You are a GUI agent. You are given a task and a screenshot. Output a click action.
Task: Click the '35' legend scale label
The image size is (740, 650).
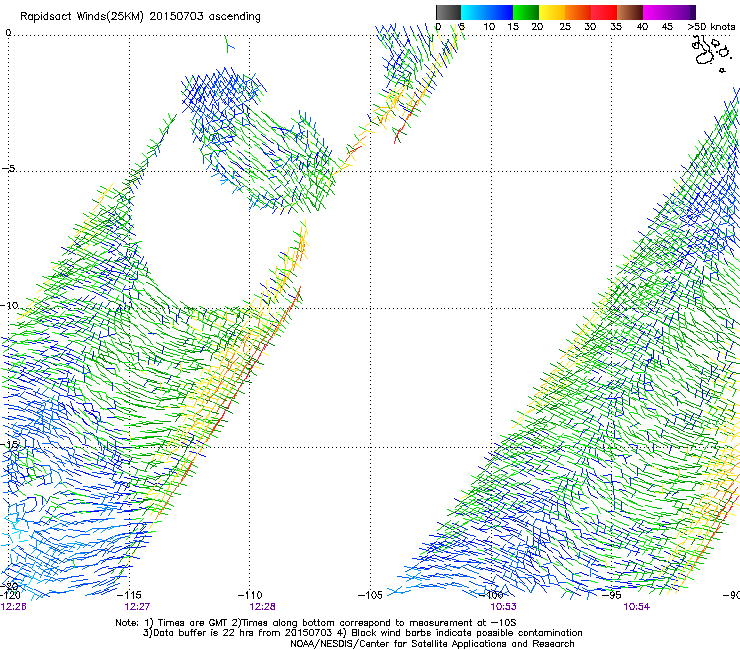(x=616, y=26)
